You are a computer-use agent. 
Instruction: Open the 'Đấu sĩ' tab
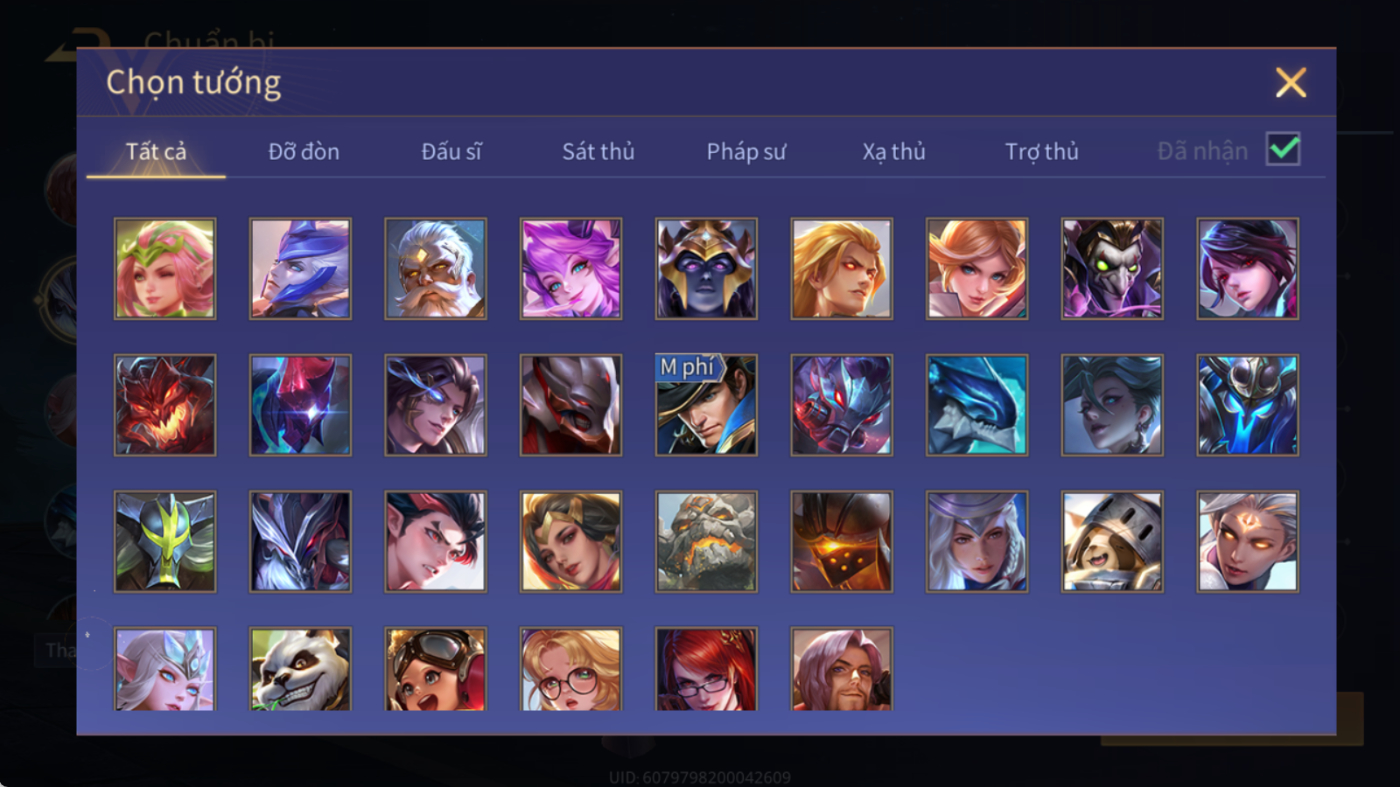[x=451, y=152]
